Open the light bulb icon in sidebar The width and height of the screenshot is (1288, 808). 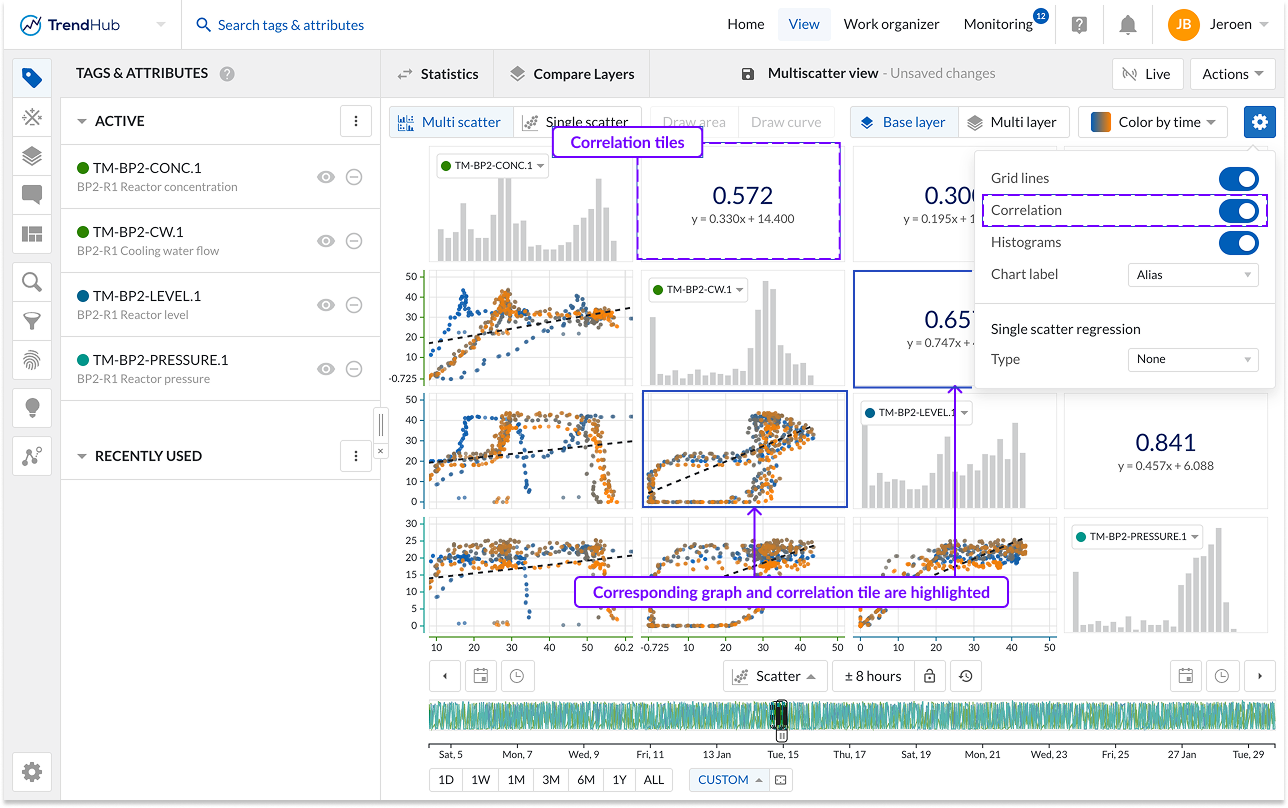[32, 407]
